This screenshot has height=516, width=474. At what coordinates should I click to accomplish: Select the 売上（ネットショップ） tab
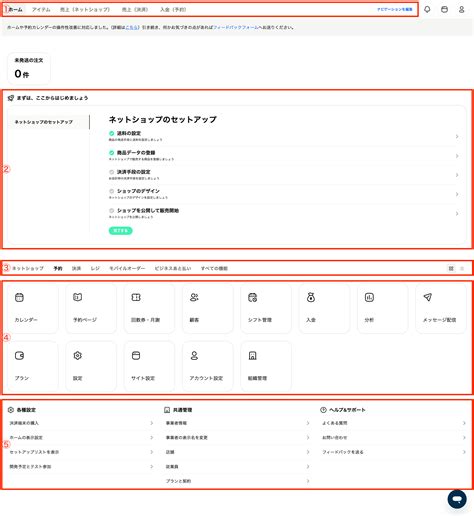(85, 10)
